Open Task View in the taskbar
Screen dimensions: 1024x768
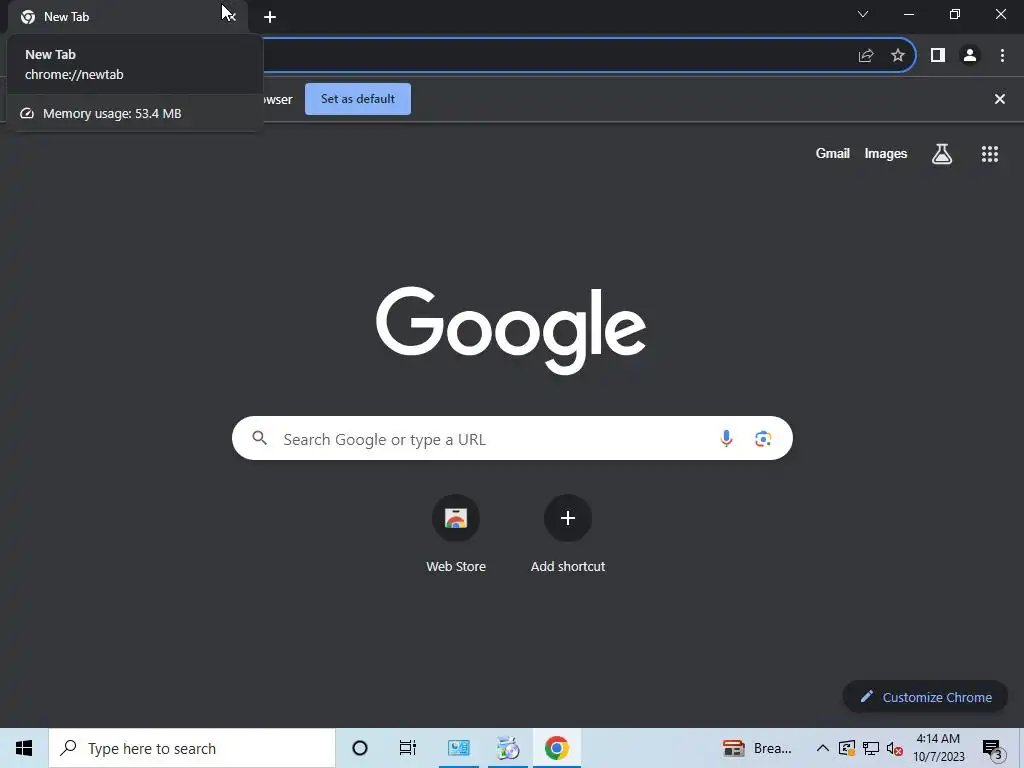point(408,748)
